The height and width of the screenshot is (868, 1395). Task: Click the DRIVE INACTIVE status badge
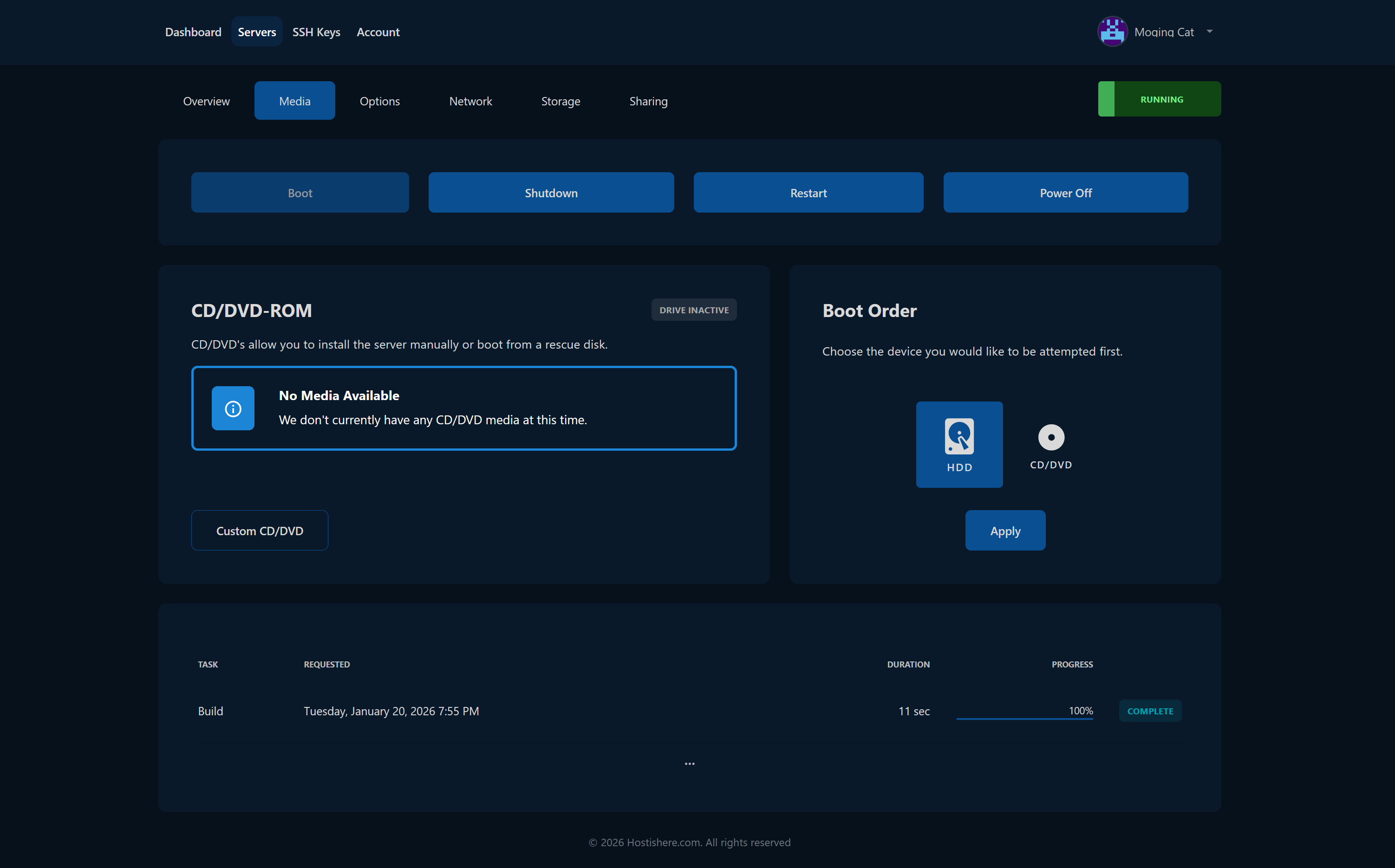point(694,310)
